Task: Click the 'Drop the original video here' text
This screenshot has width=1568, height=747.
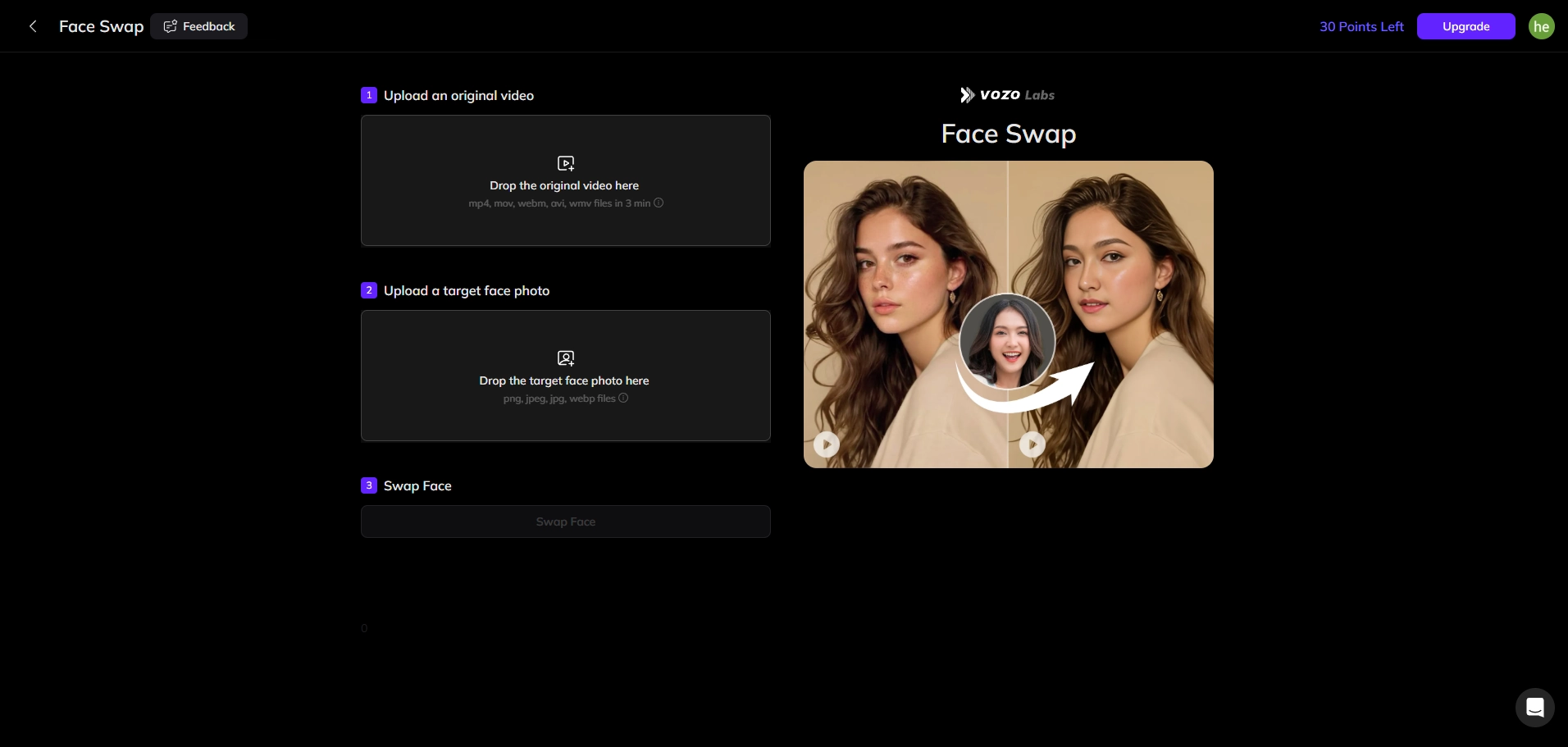Action: [564, 186]
